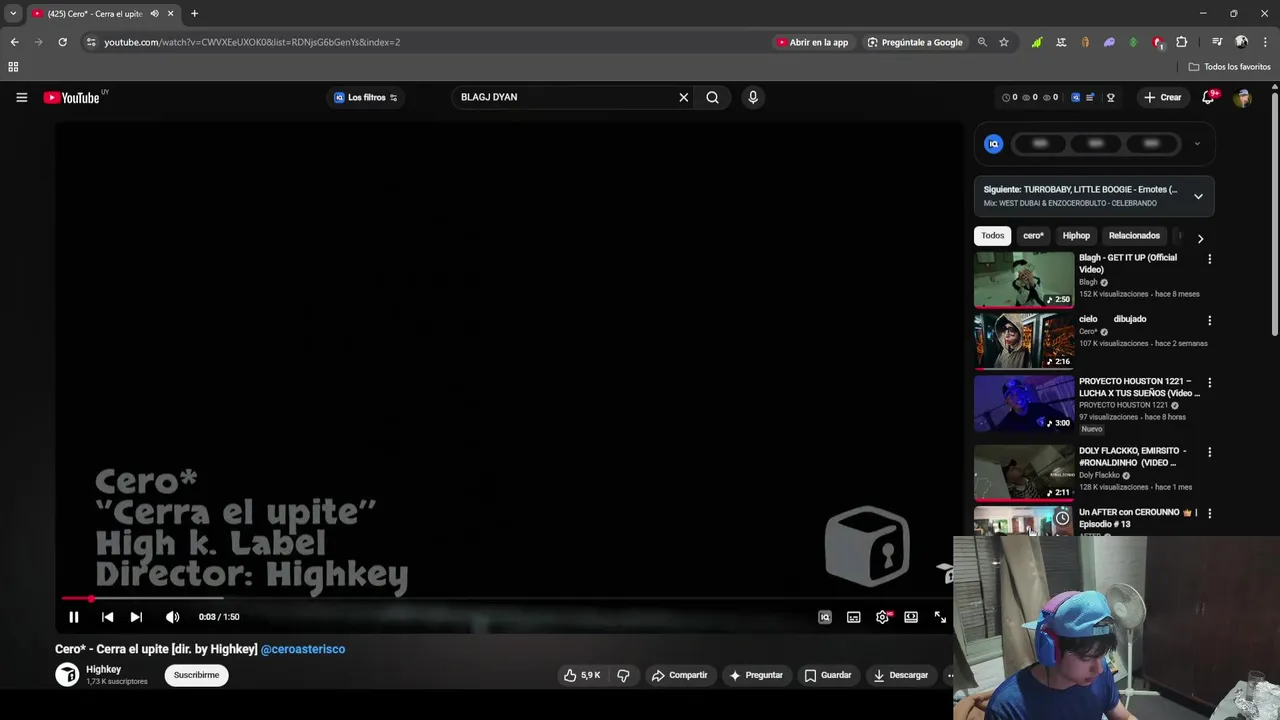
Task: Open the browser apps grid icon
Action: 13,67
